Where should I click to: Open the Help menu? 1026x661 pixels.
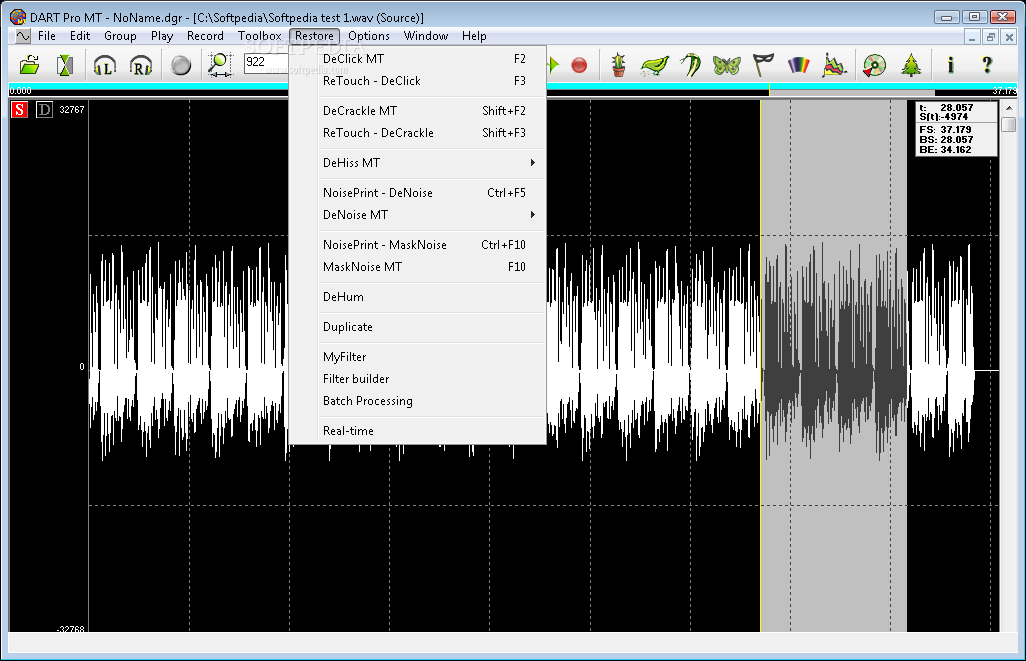click(x=474, y=36)
